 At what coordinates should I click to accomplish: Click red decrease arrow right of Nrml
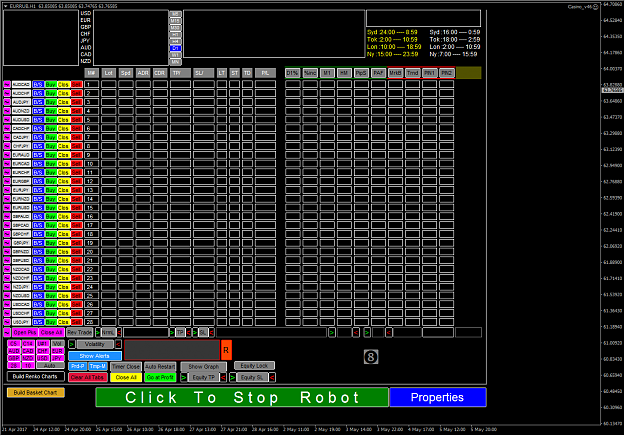click(x=119, y=332)
